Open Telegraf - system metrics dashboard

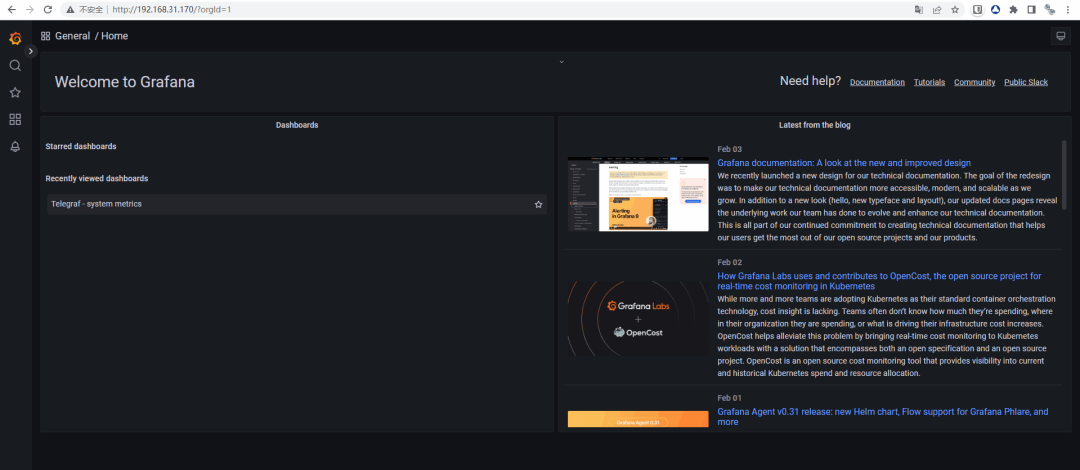(297, 204)
